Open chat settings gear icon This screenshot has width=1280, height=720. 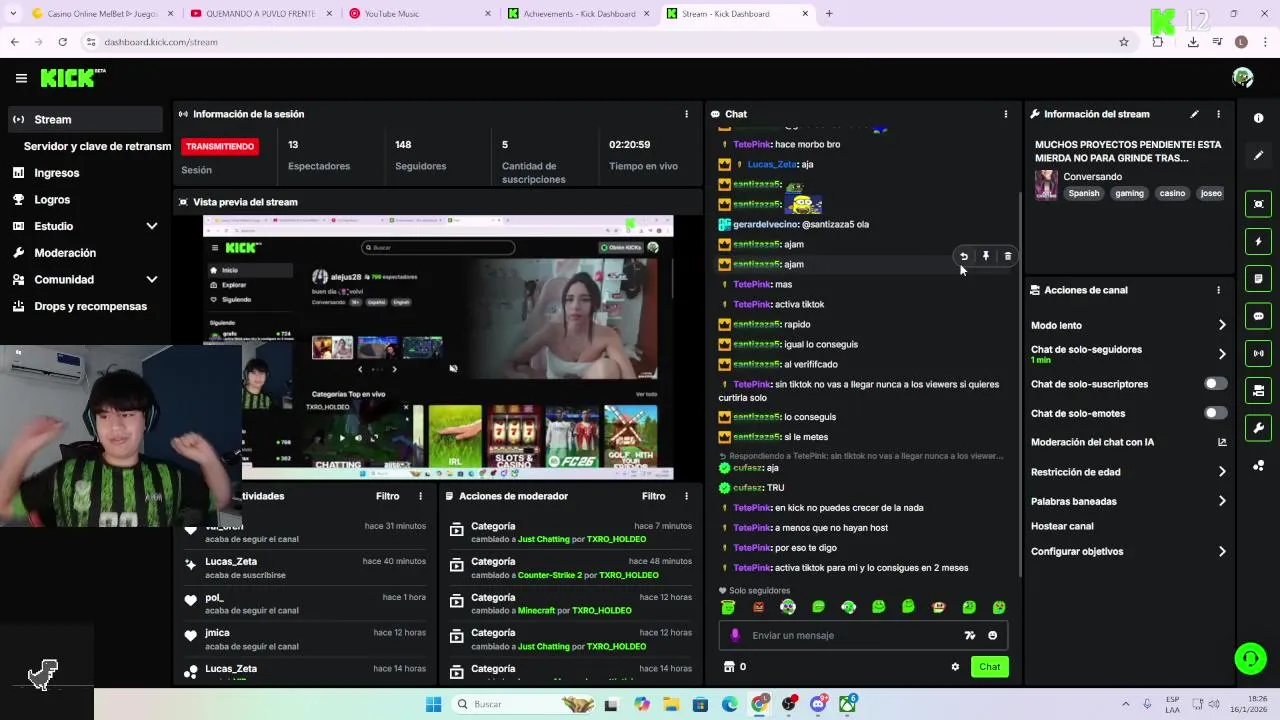(x=955, y=667)
